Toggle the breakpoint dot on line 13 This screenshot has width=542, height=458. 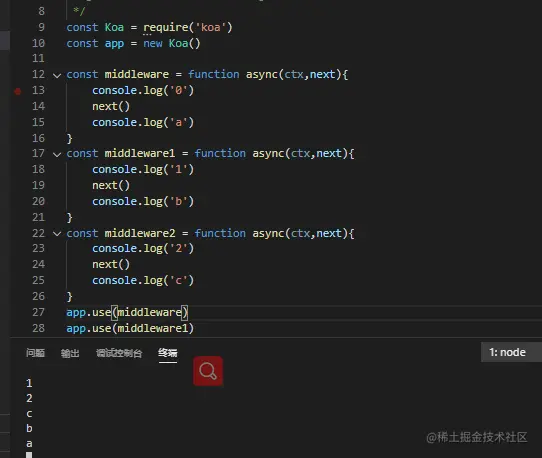tap(18, 91)
